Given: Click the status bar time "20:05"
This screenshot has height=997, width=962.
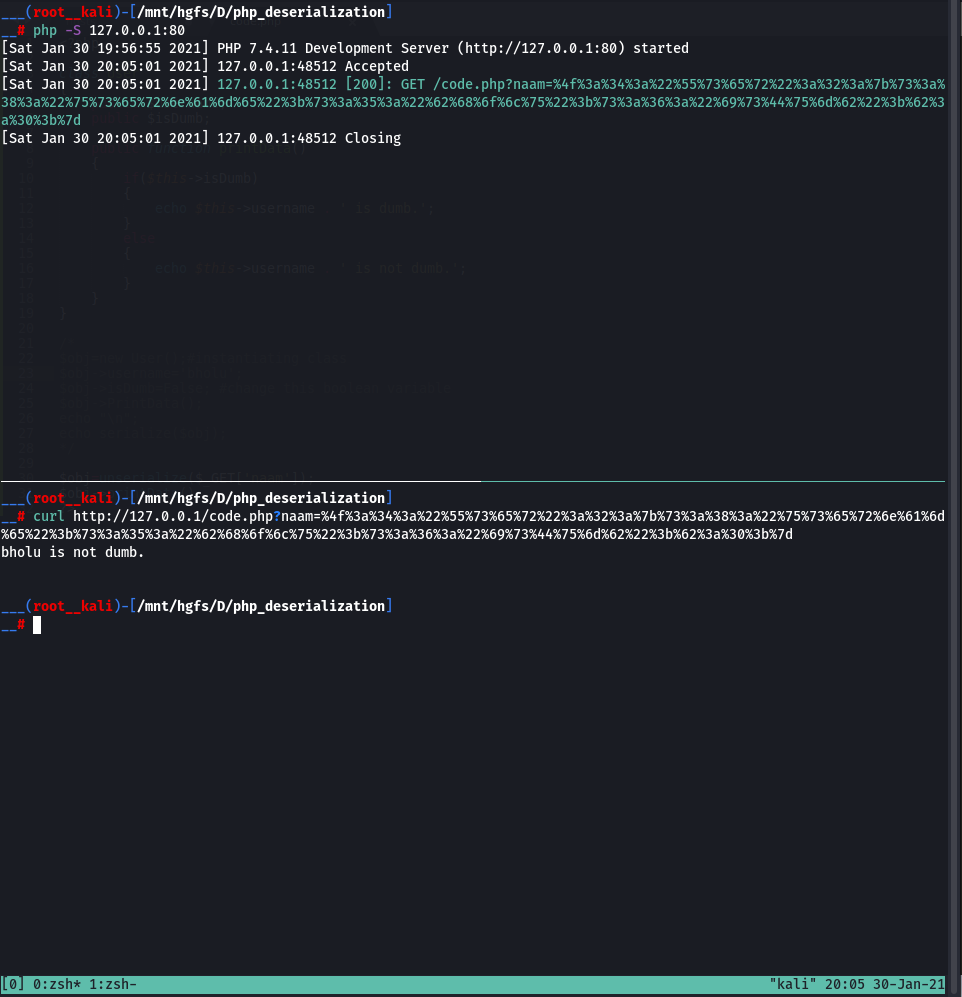Looking at the screenshot, I should [x=845, y=984].
